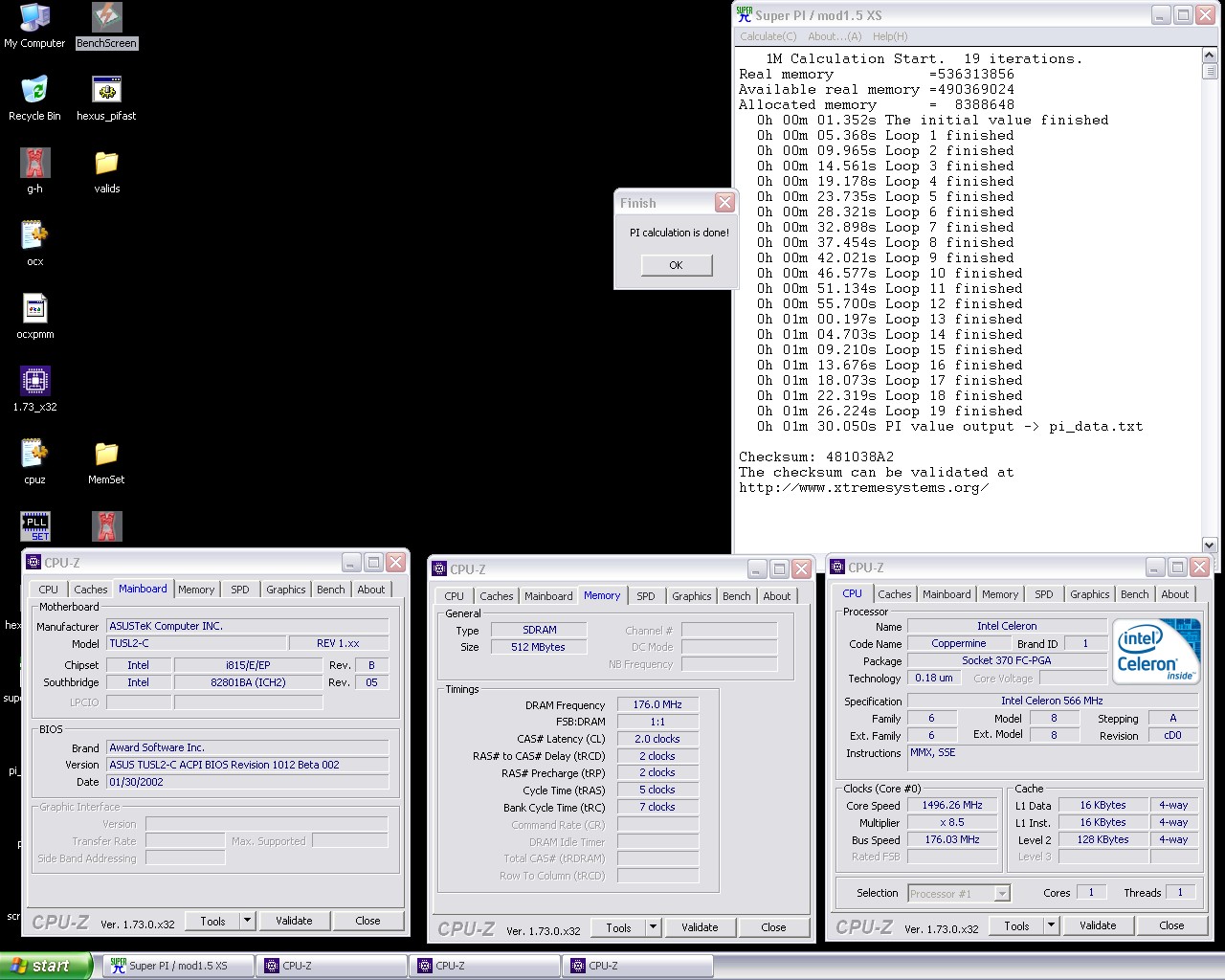The width and height of the screenshot is (1225, 980).
Task: Open About tab in Mainboard window
Action: (x=371, y=590)
